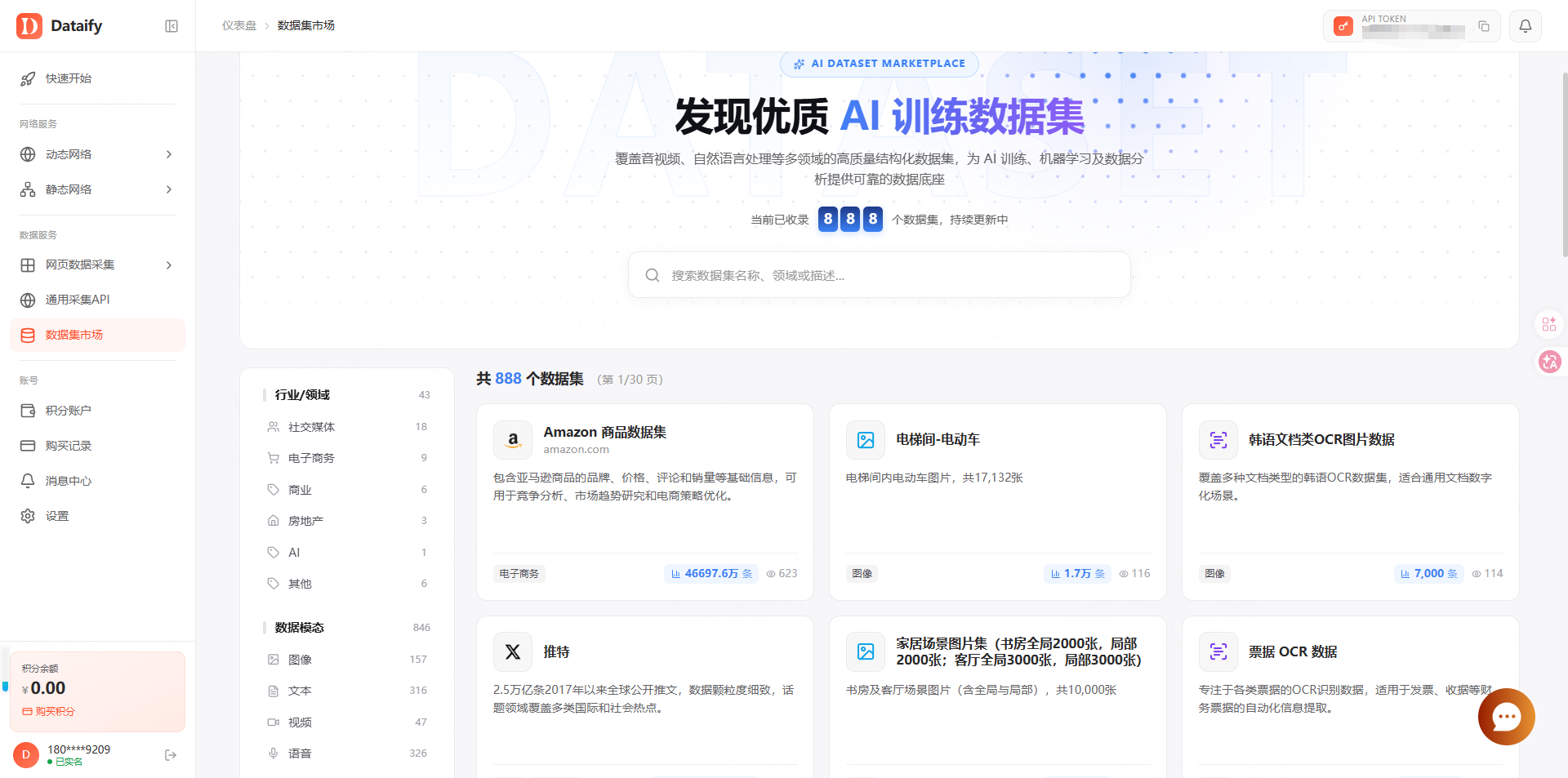Click the translate floating icon
Image resolution: width=1568 pixels, height=778 pixels.
tap(1549, 362)
